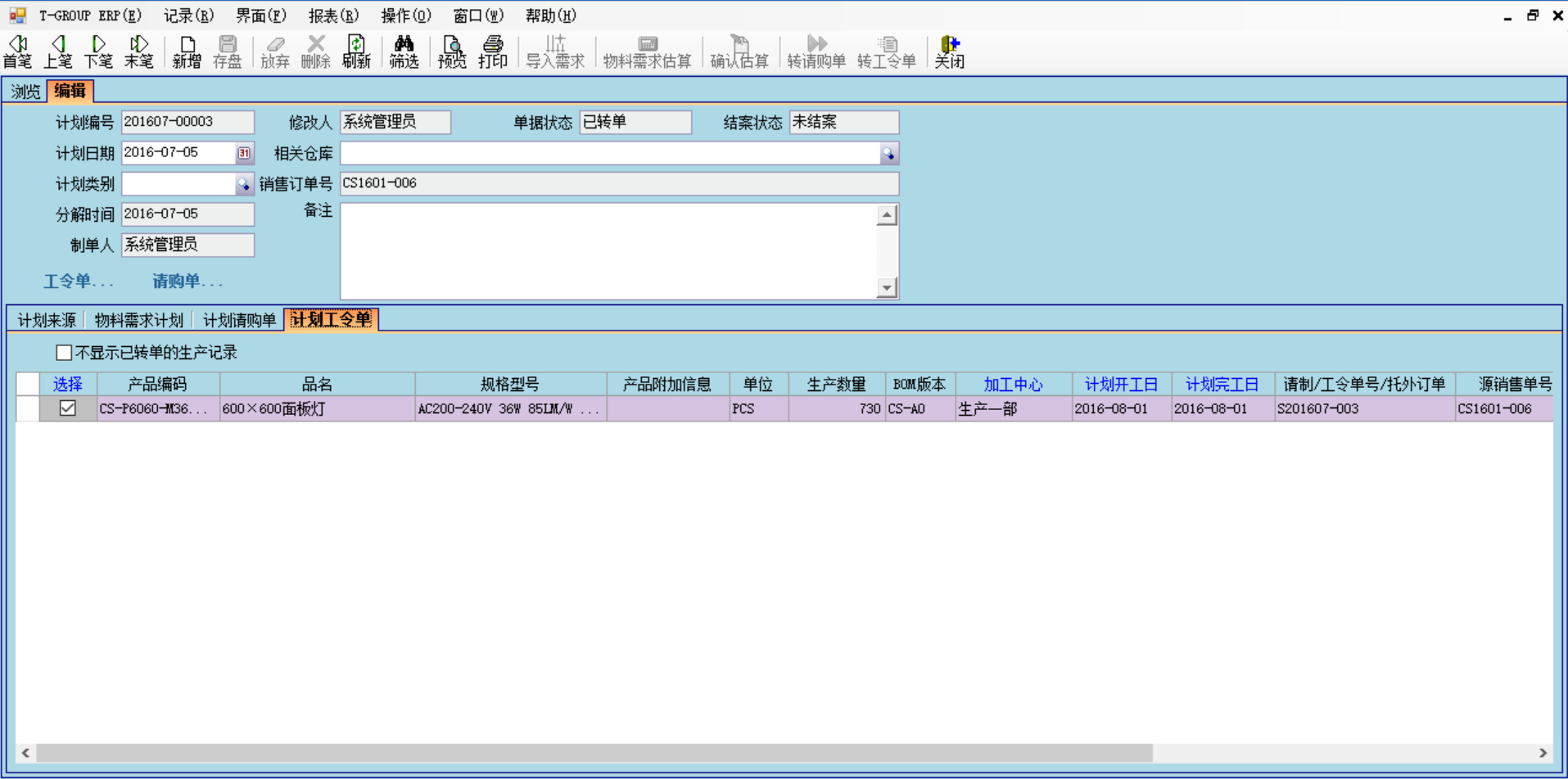Toggle 不显示已转单的生产记录 checkbox
Screen dimensions: 1568x779
tap(64, 353)
